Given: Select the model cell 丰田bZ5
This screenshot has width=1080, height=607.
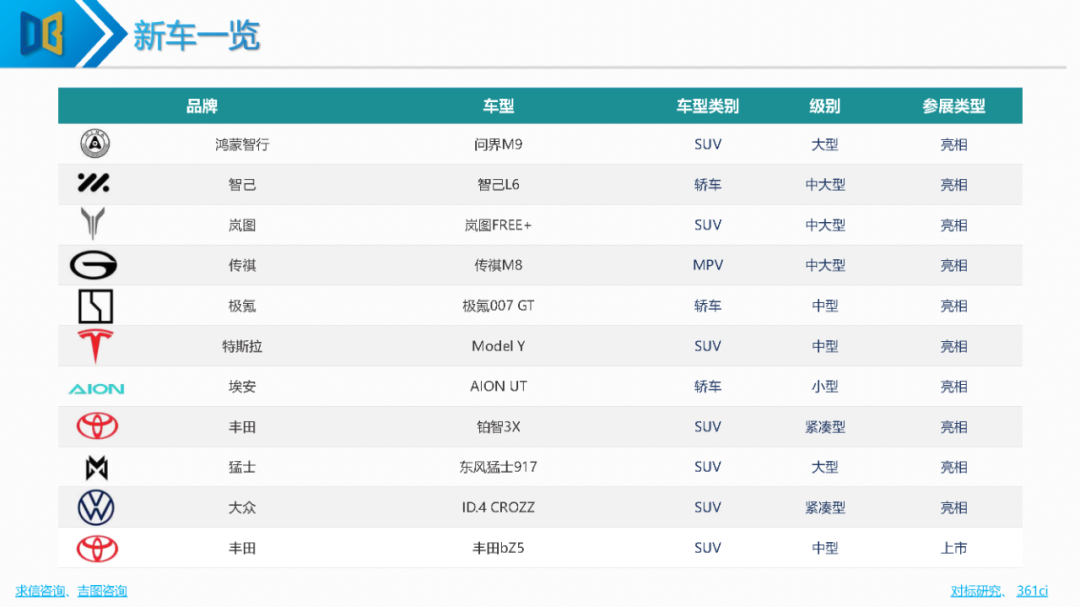Looking at the screenshot, I should click(x=498, y=548).
